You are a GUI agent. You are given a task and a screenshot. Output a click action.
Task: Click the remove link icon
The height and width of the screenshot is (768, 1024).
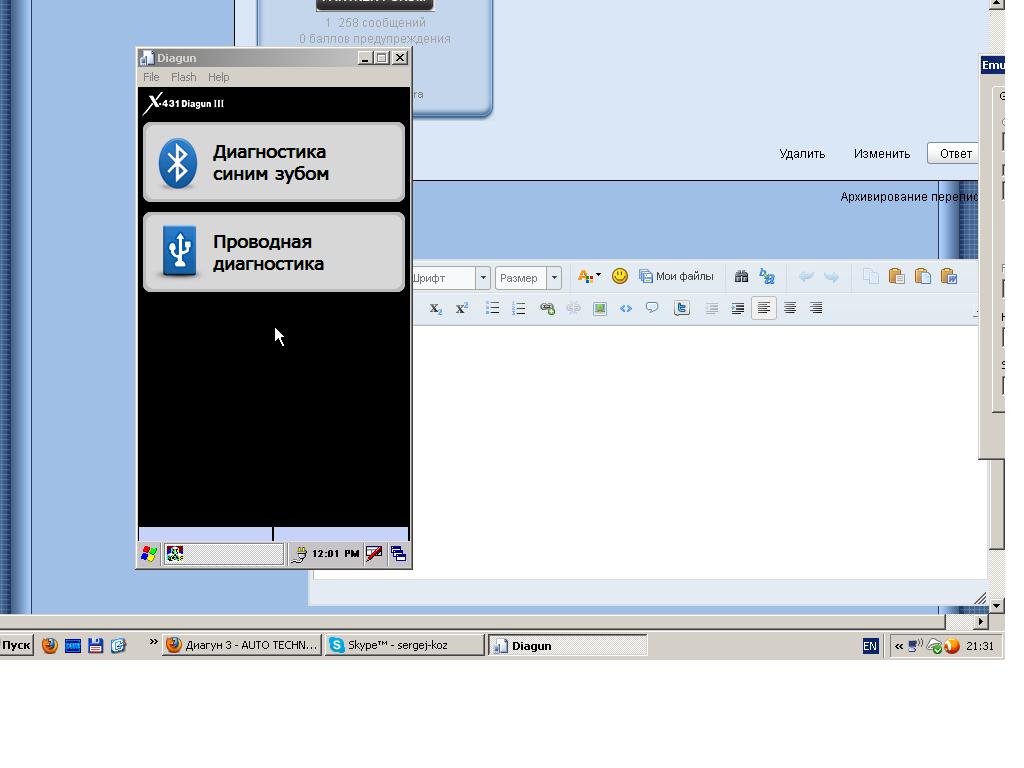[x=573, y=308]
